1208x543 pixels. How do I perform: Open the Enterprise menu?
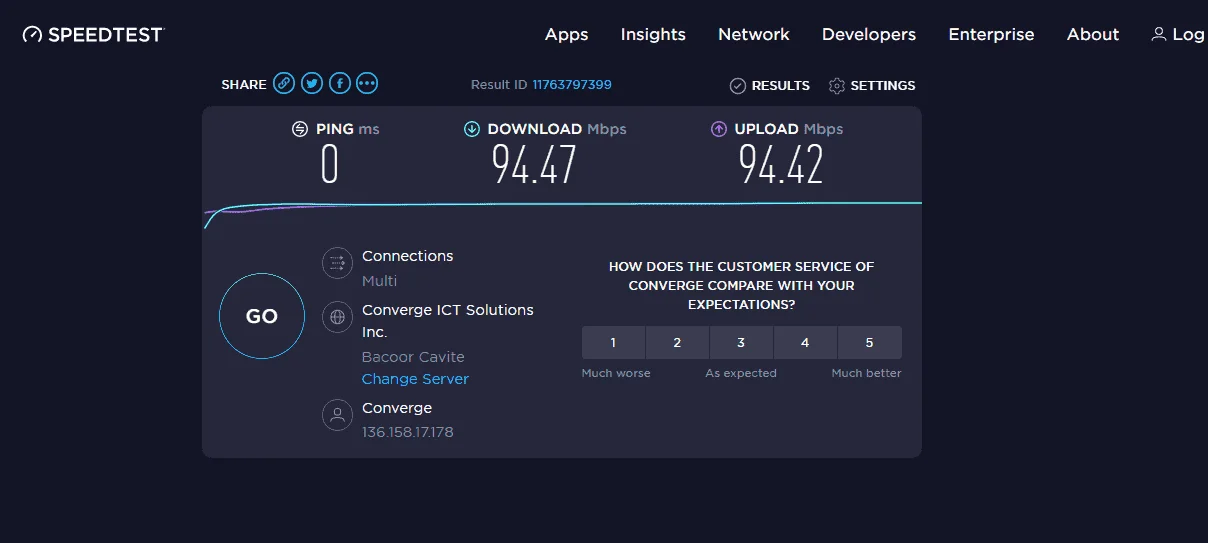tap(991, 34)
